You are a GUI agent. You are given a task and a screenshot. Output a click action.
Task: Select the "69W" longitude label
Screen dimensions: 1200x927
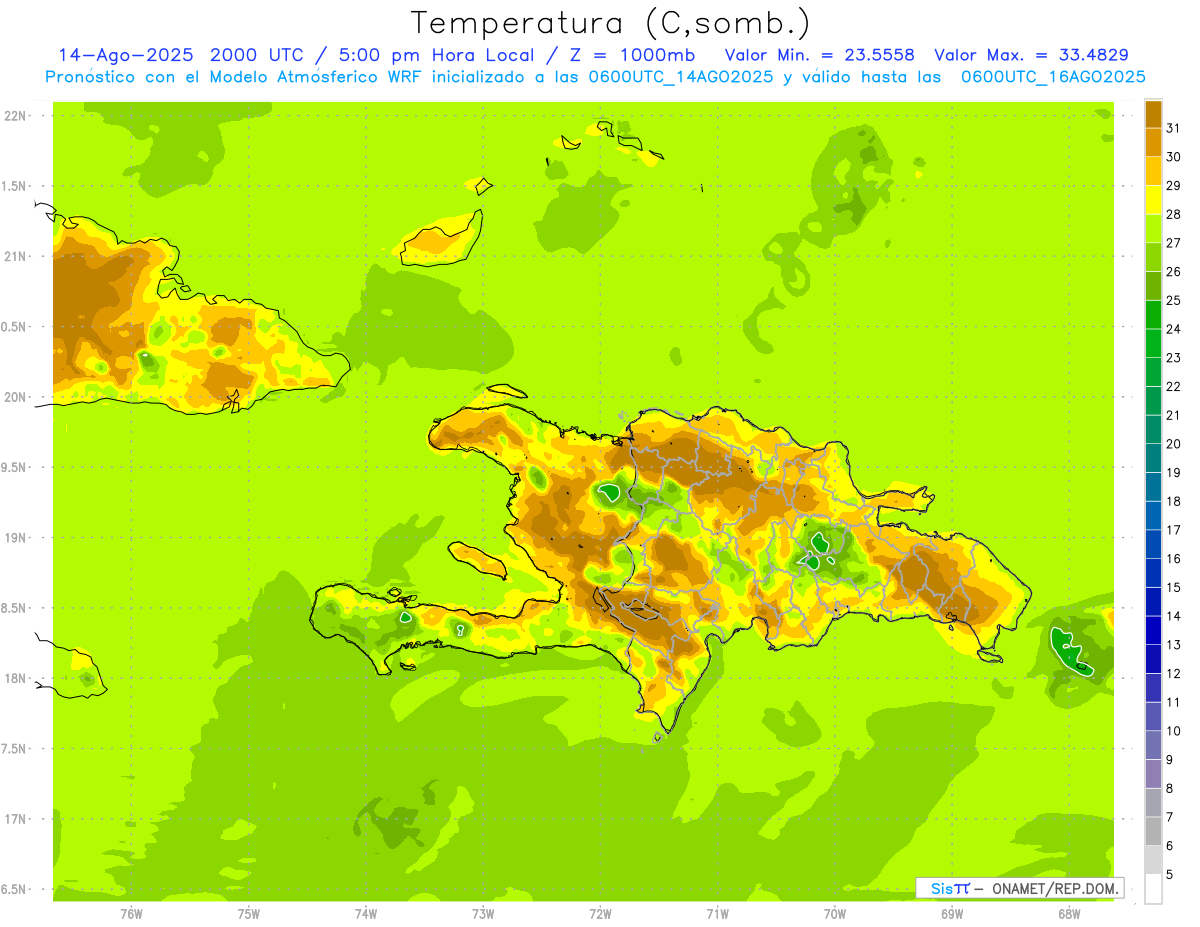[x=952, y=913]
